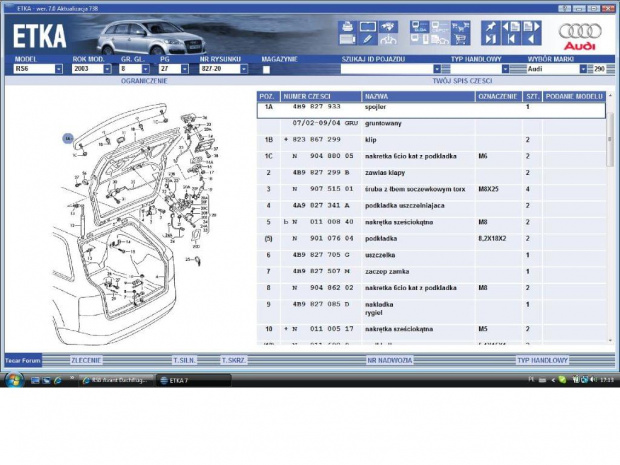Go to previous page with left-arrow page icon
This screenshot has height=465, width=620.
[x=511, y=27]
